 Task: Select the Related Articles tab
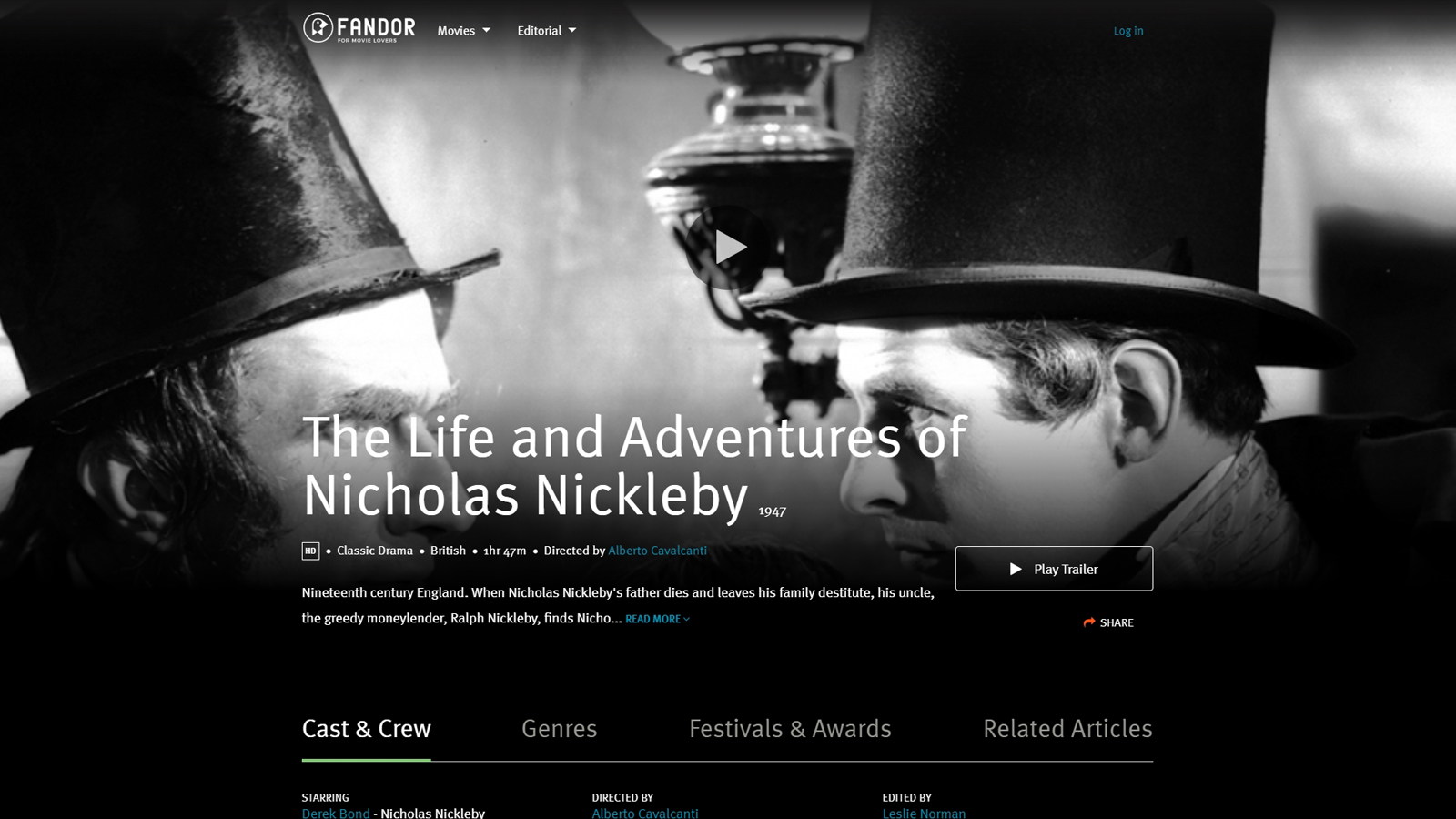click(1067, 729)
